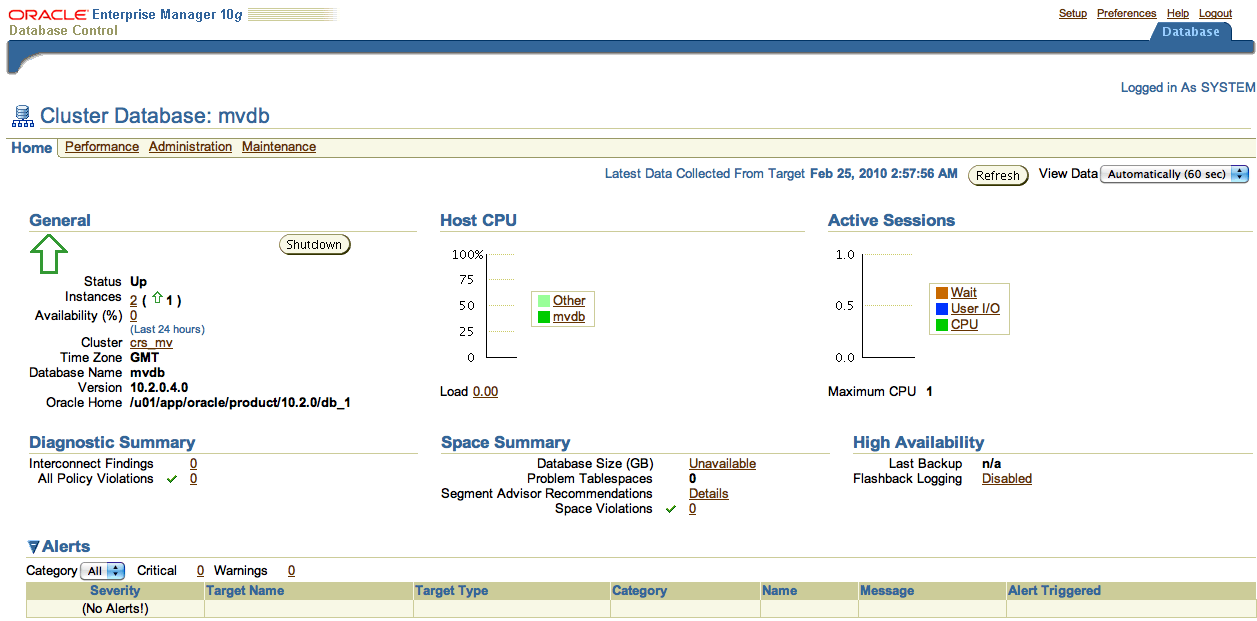Click the Space Violations green checkmark icon
1257x621 pixels.
(671, 509)
